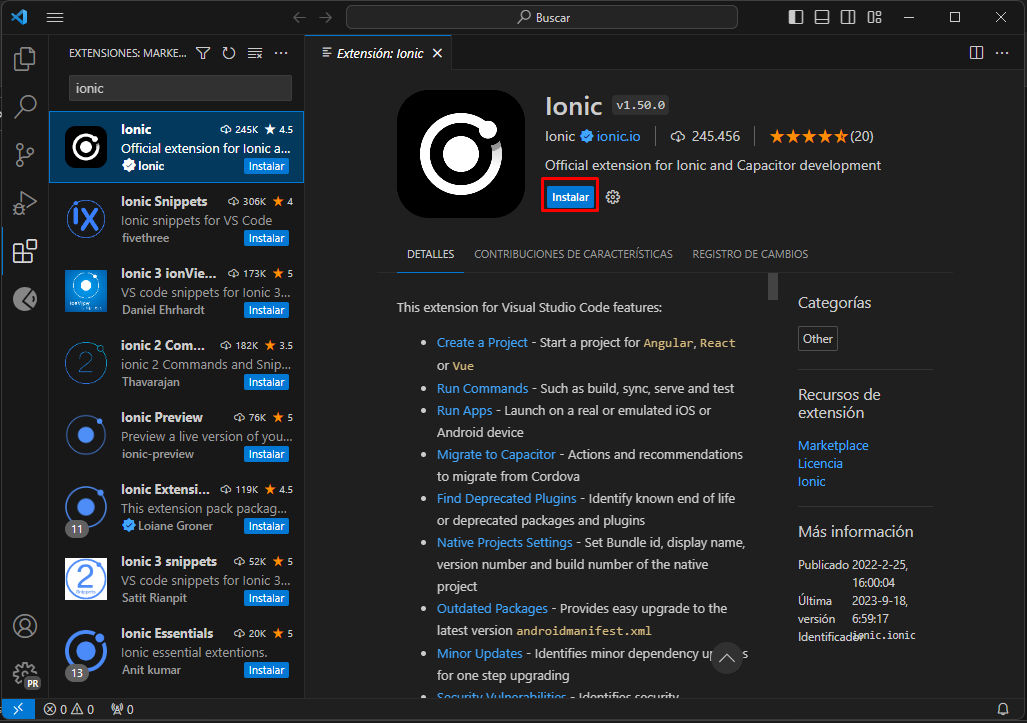Install the Ionic extension from details page
The width and height of the screenshot is (1027, 723).
(570, 197)
